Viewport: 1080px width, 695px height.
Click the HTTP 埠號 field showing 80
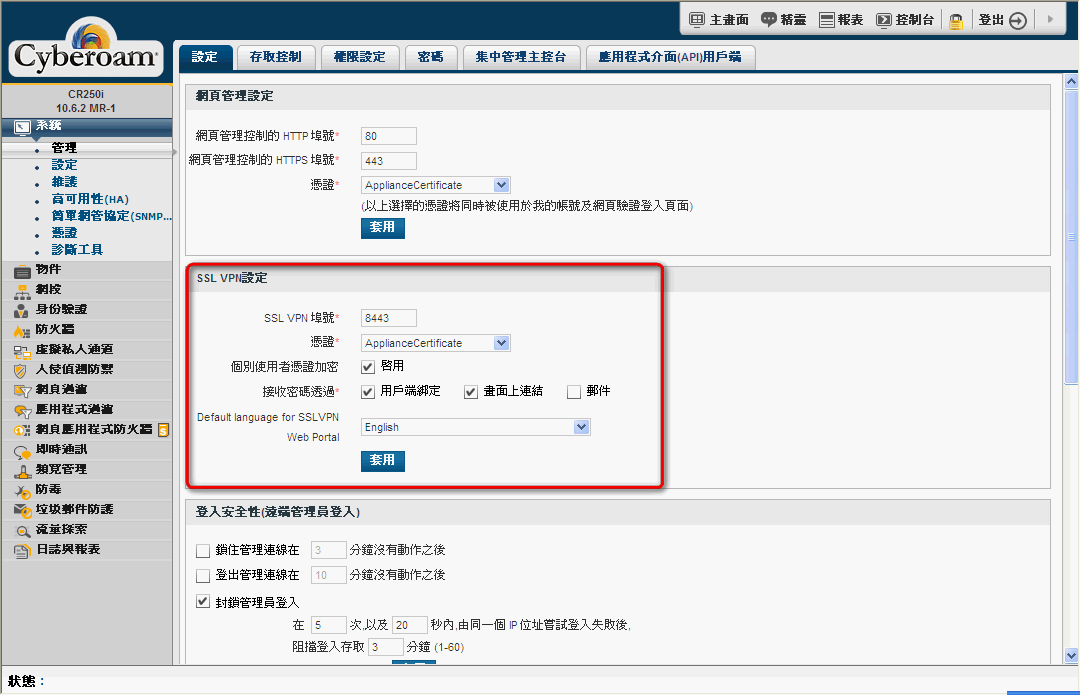point(388,136)
